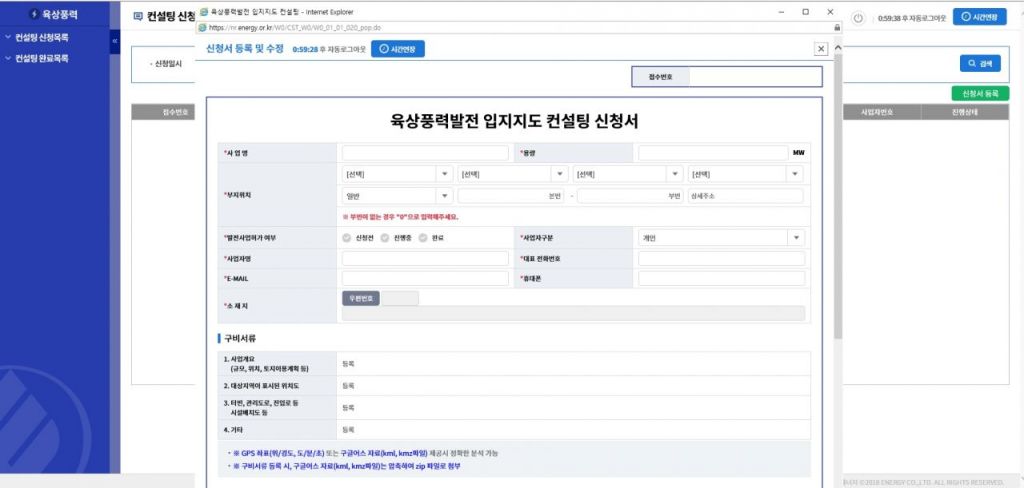Open the 일반 lot type dropdown
The height and width of the screenshot is (488, 1024).
pos(397,196)
